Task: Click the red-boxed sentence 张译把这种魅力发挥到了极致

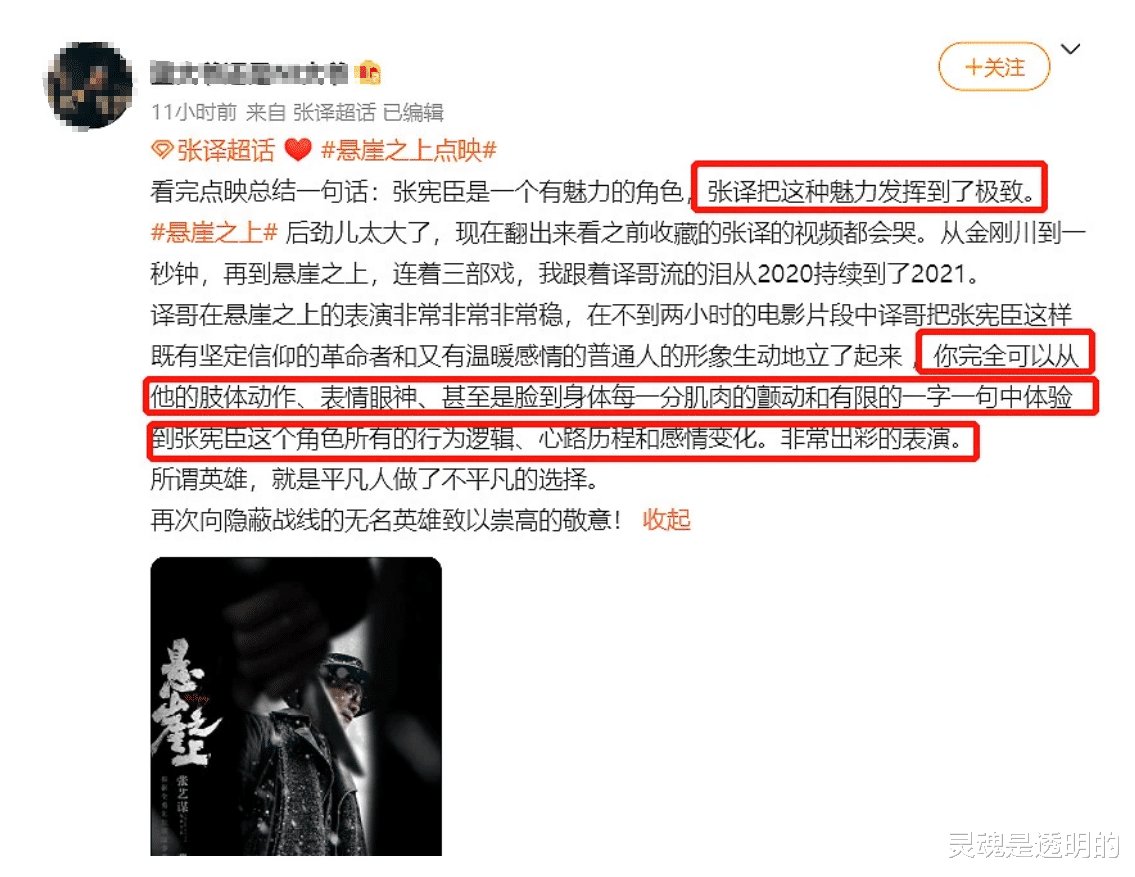Action: [872, 192]
